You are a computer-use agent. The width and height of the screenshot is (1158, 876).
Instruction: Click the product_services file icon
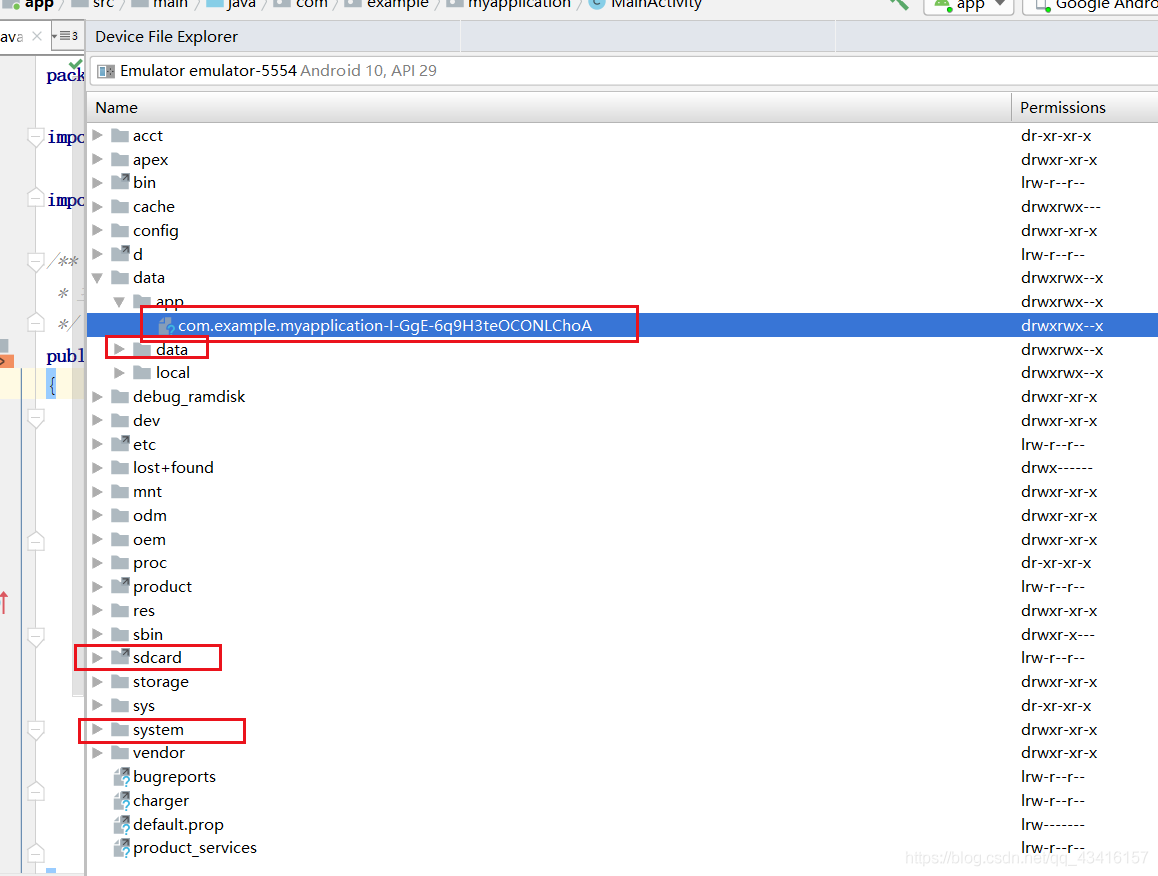tap(122, 848)
